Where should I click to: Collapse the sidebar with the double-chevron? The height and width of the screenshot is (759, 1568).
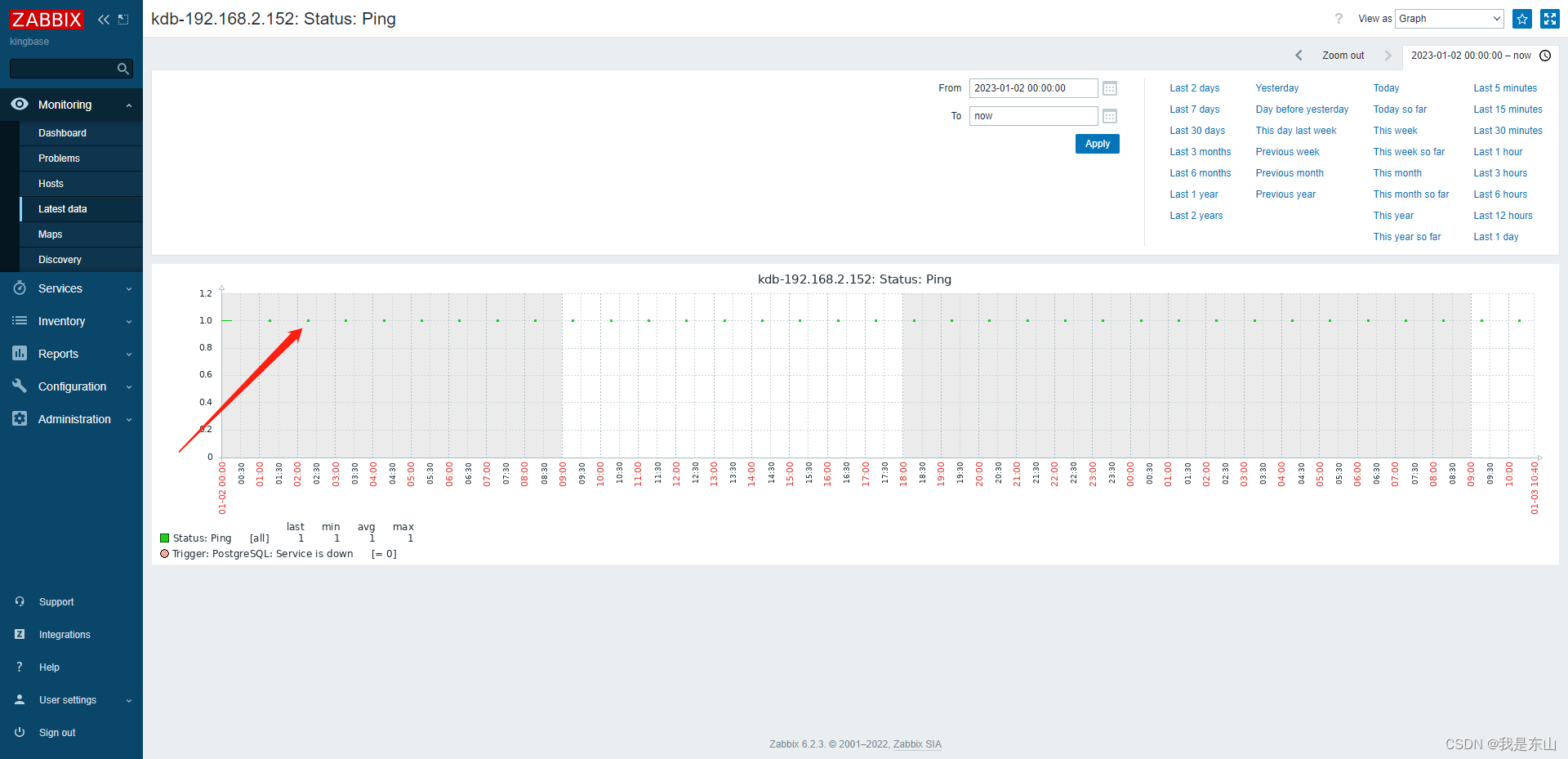pyautogui.click(x=103, y=19)
